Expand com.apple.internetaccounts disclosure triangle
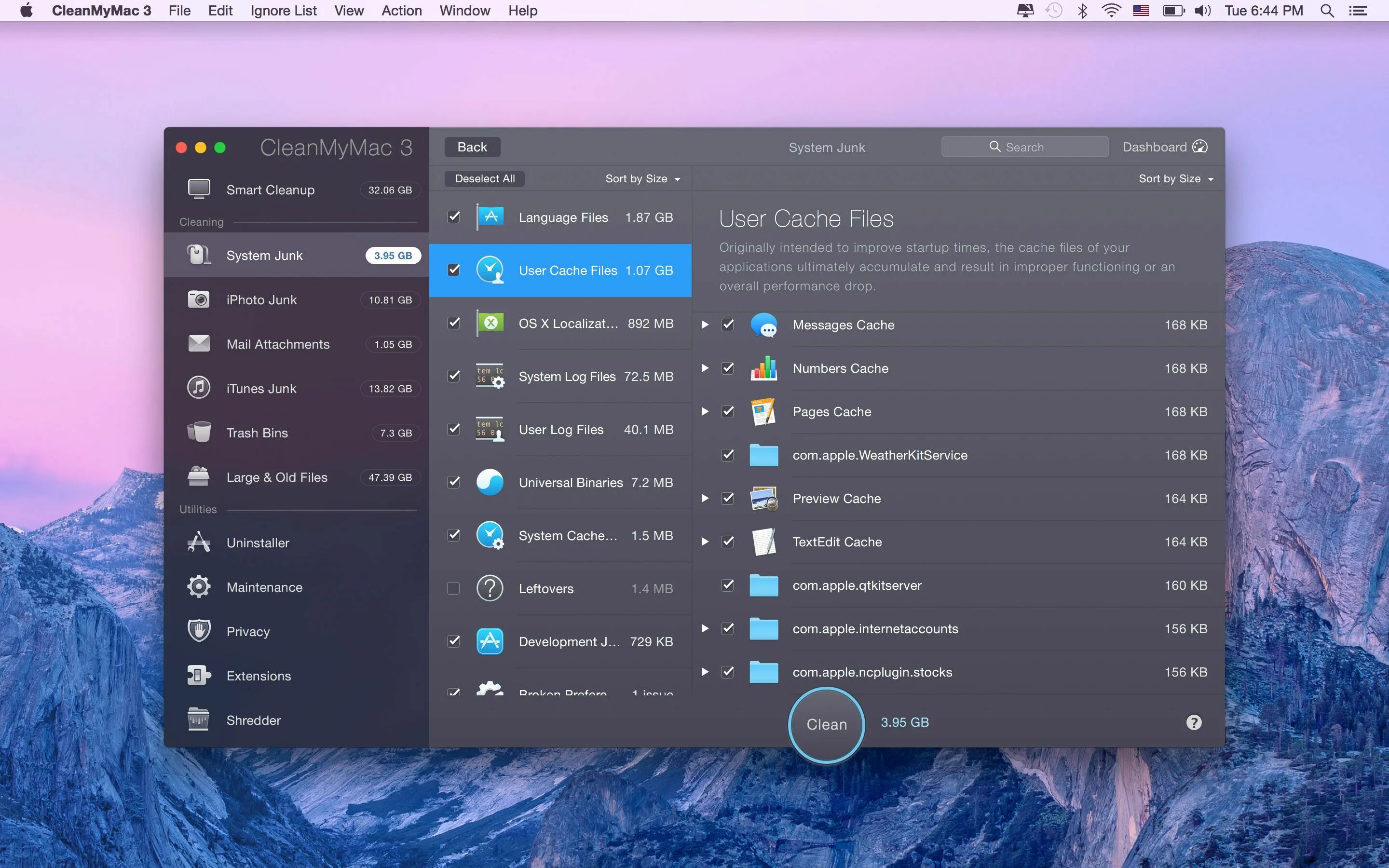Screen dimensions: 1389x868 tap(705, 629)
